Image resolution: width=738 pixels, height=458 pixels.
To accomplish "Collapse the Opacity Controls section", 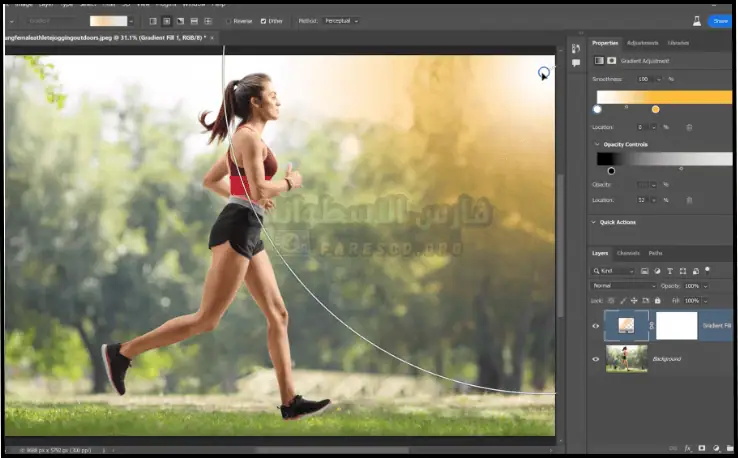I will pos(597,144).
